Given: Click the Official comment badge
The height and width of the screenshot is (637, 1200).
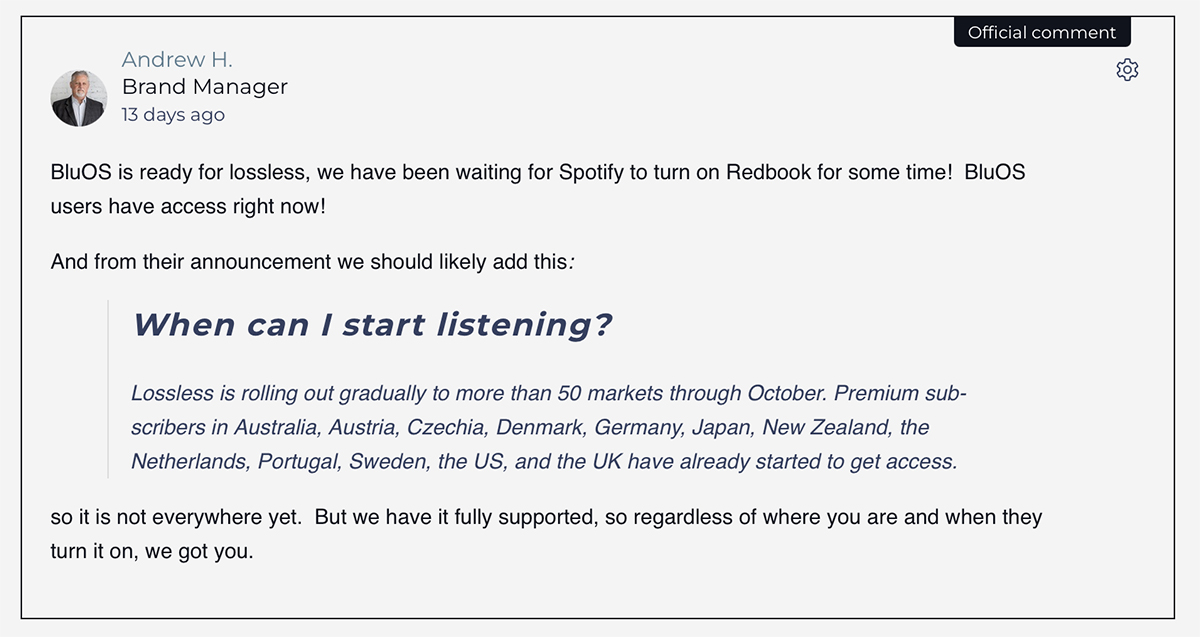Looking at the screenshot, I should 1041,32.
